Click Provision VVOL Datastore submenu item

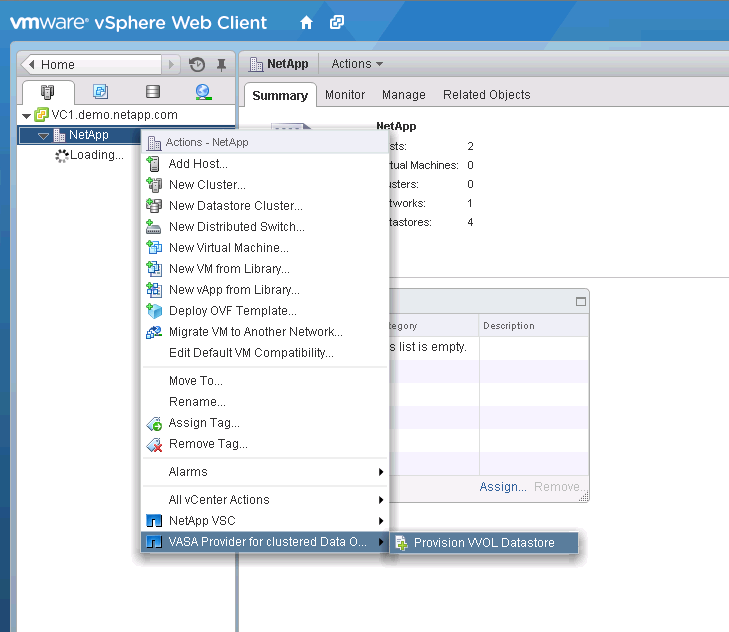tap(484, 543)
